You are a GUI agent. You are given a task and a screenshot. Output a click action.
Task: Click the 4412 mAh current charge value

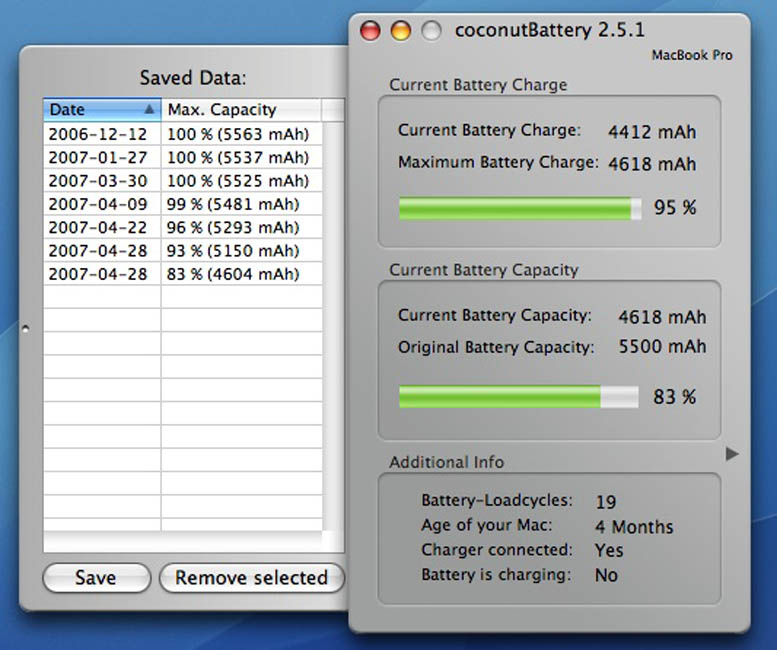pos(652,132)
